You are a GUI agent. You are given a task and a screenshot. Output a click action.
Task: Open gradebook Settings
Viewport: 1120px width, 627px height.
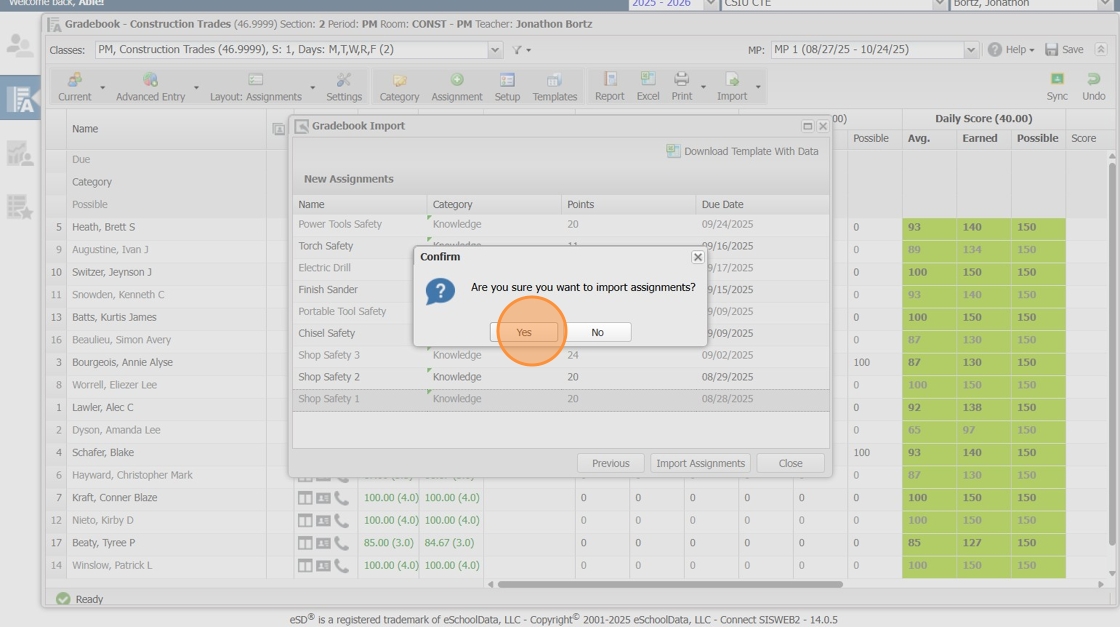coord(344,87)
